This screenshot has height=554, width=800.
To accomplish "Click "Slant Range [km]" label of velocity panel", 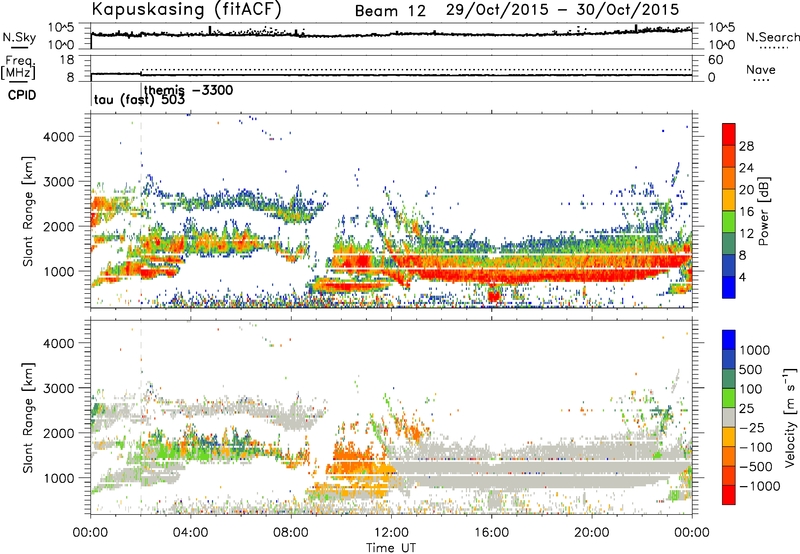I will click(28, 417).
